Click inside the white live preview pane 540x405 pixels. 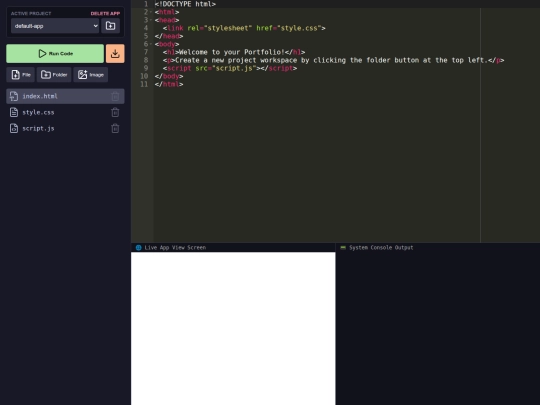coord(233,328)
